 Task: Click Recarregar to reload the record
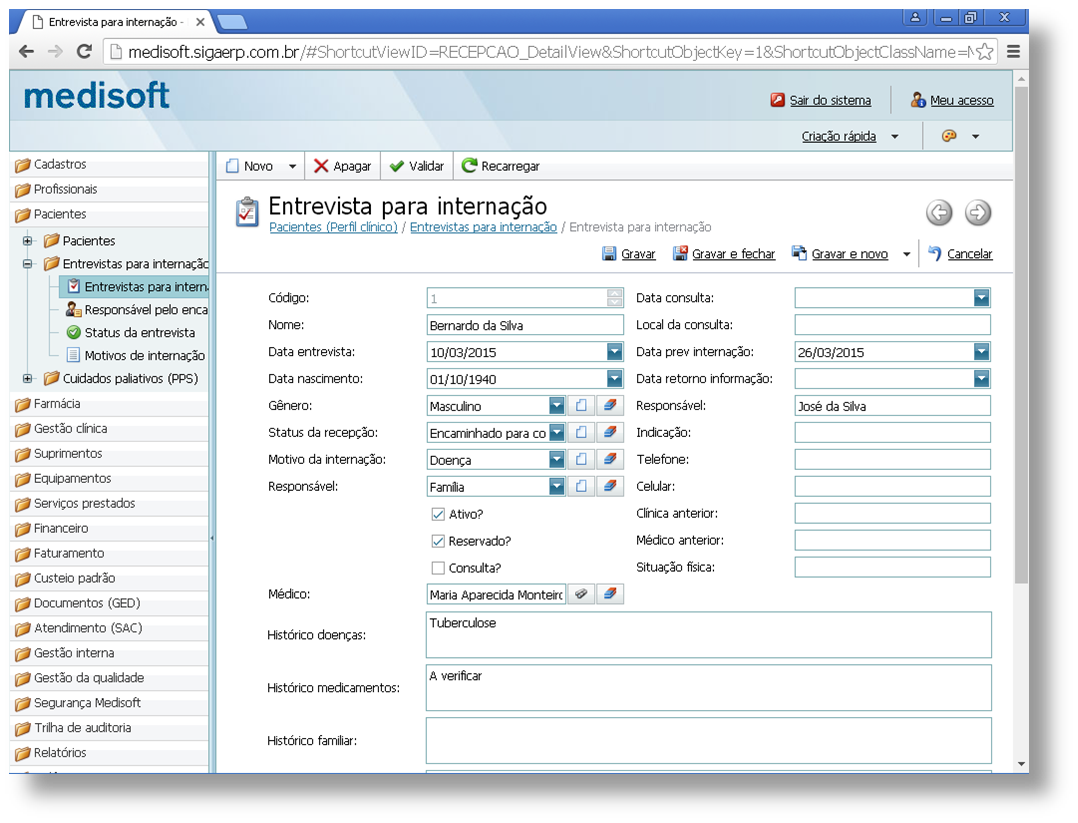coord(500,166)
